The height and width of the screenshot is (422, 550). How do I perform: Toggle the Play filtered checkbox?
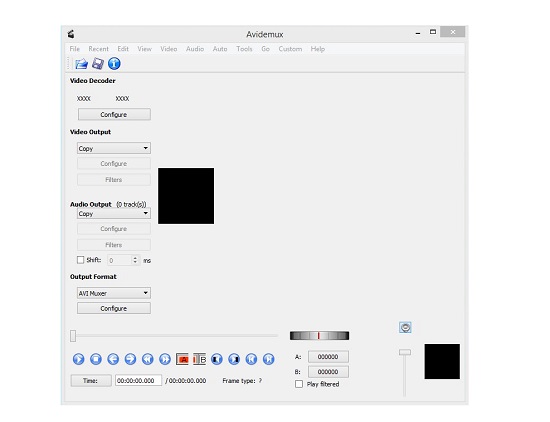click(299, 384)
